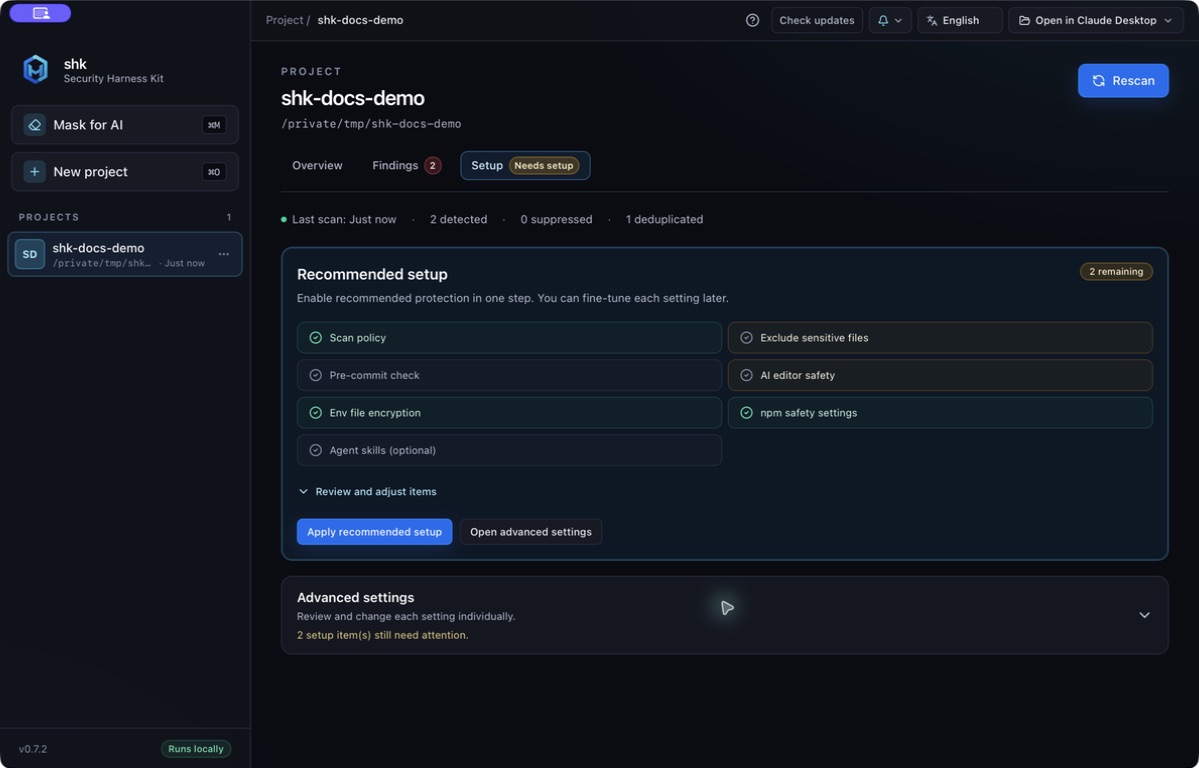Select the Setup tab
Screen dimensions: 1199x768
pyautogui.click(x=525, y=165)
